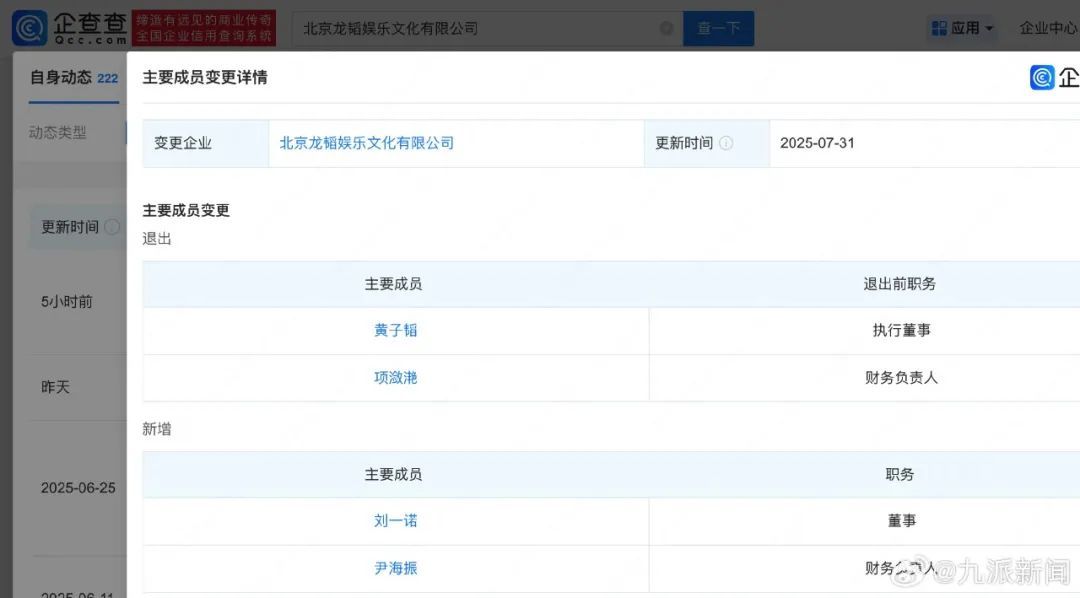Open 尹海振's member profile link
The width and height of the screenshot is (1080, 598).
(395, 568)
